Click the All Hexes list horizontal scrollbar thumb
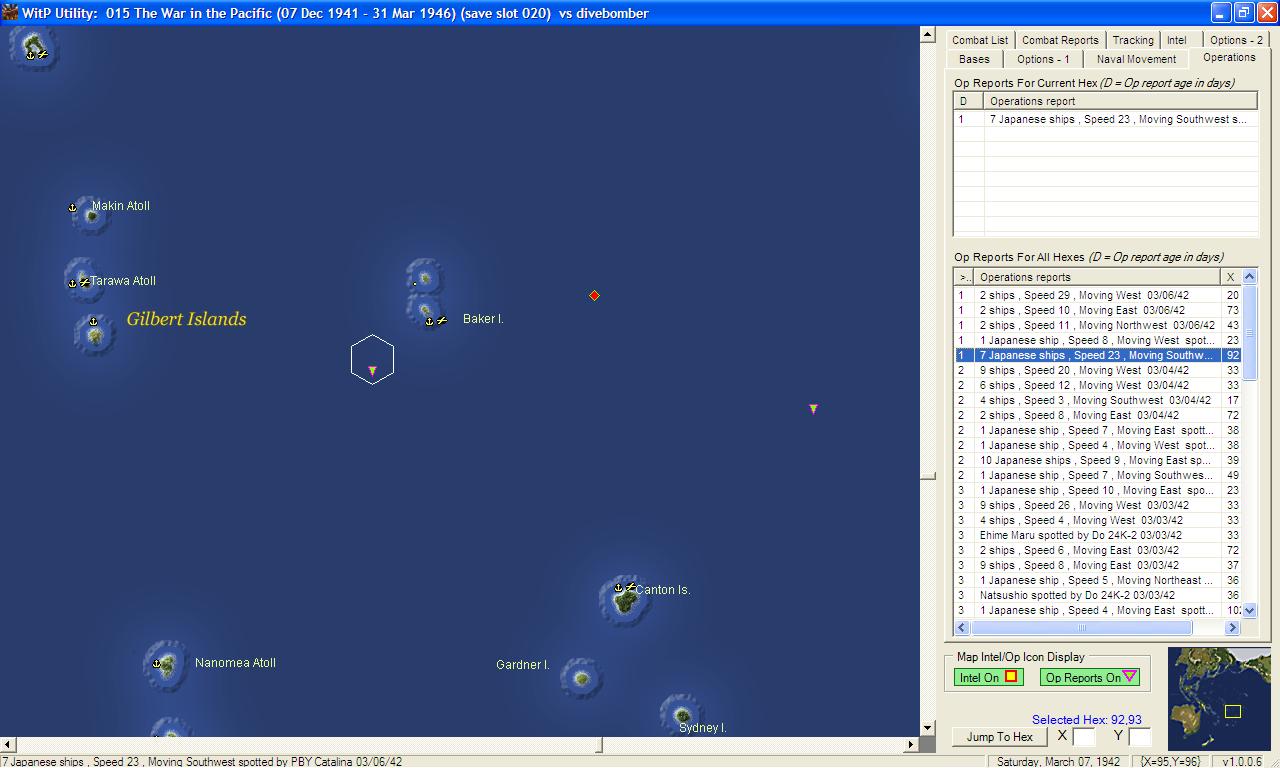 click(x=1081, y=627)
